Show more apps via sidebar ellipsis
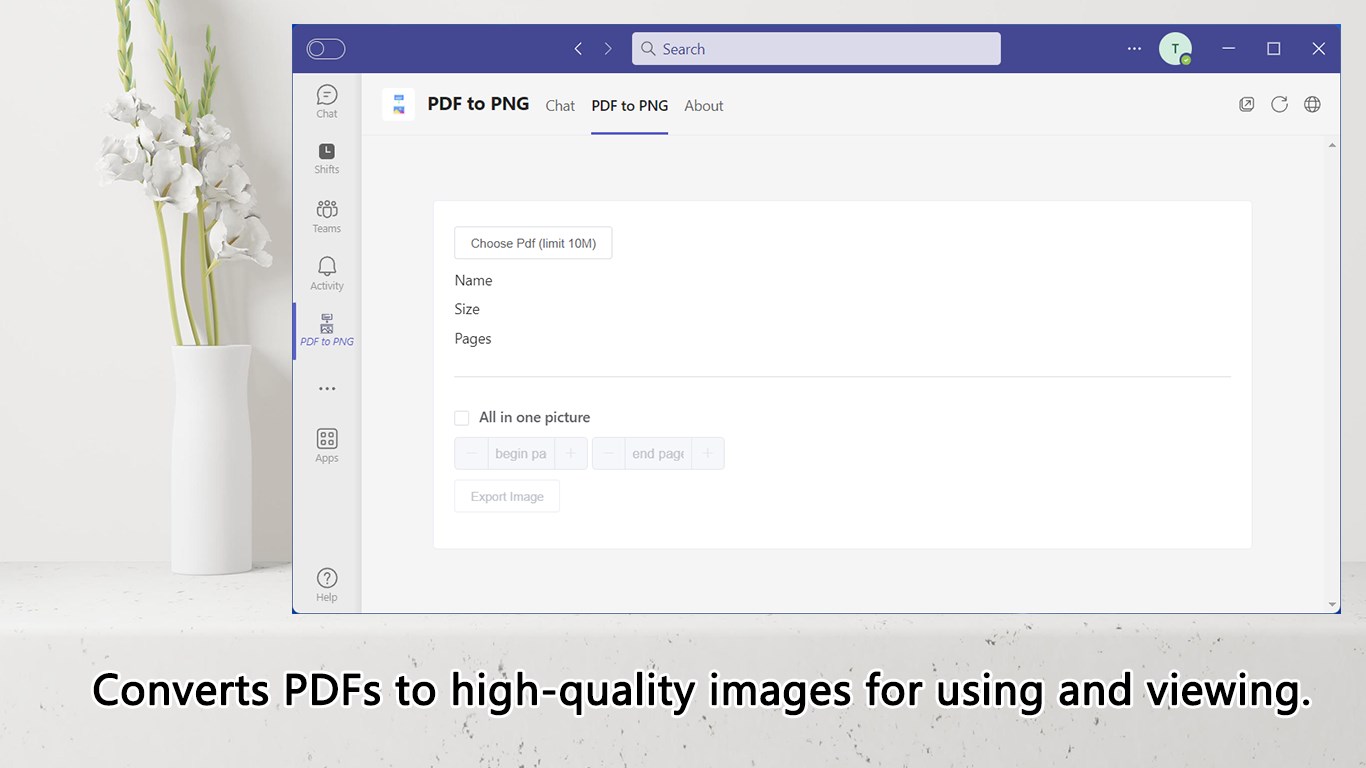The width and height of the screenshot is (1366, 768). [x=327, y=388]
